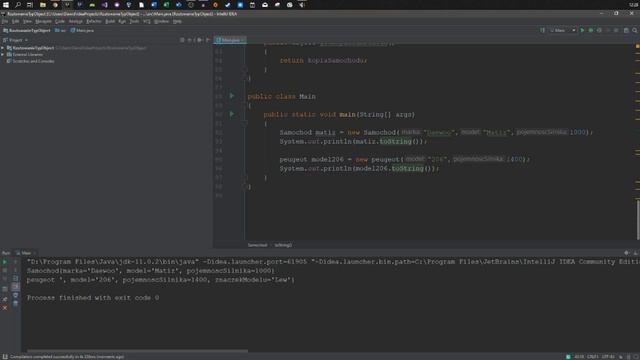Open CRLF line separator selector
The height and width of the screenshot is (360, 640).
[593, 357]
